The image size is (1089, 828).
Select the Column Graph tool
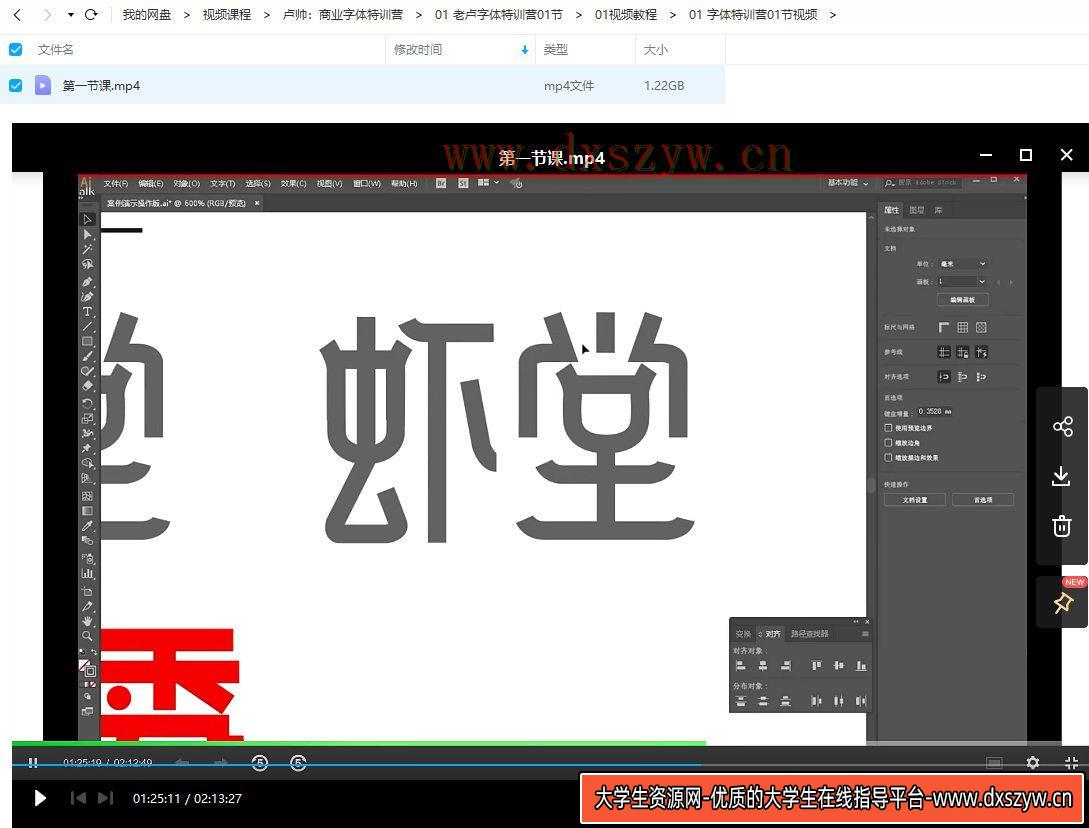[x=88, y=574]
